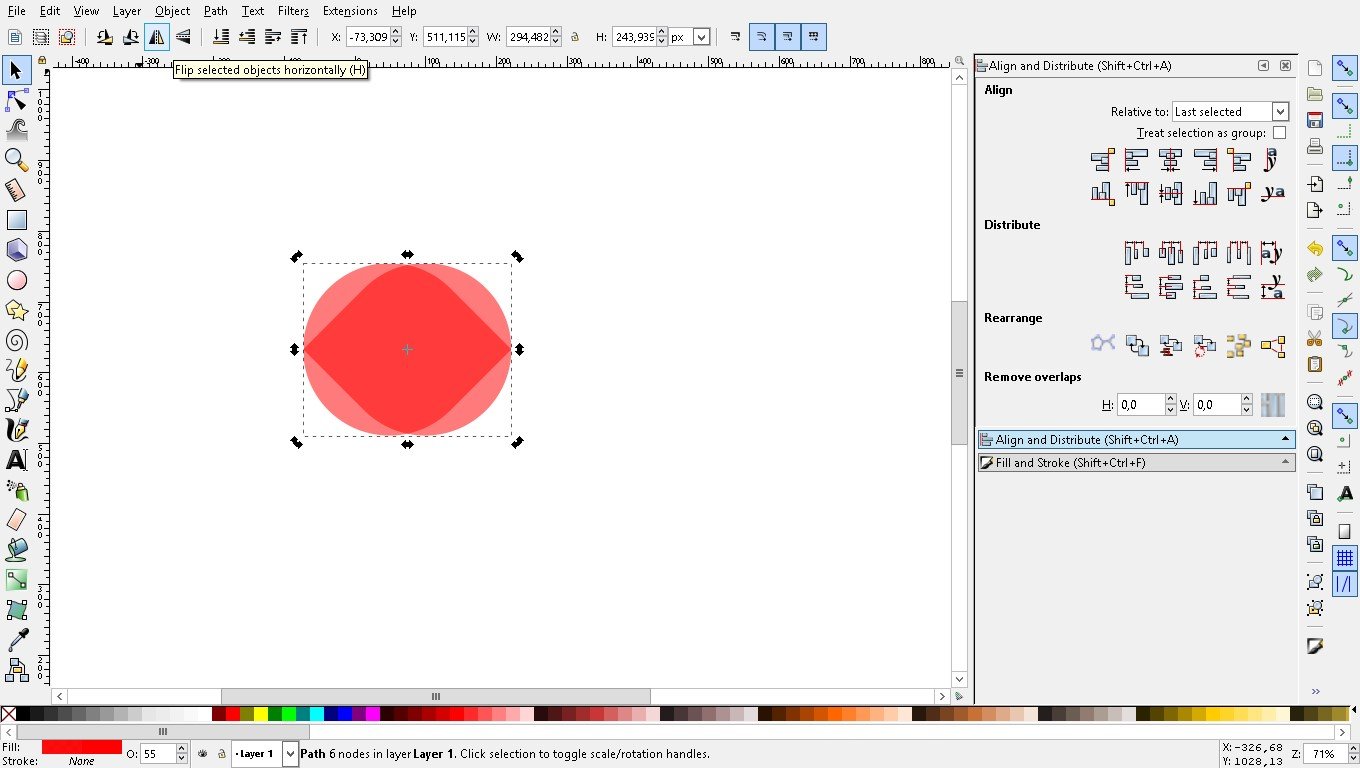Viewport: 1360px width, 768px height.
Task: Select the Zoom tool in toolbox
Action: click(16, 160)
